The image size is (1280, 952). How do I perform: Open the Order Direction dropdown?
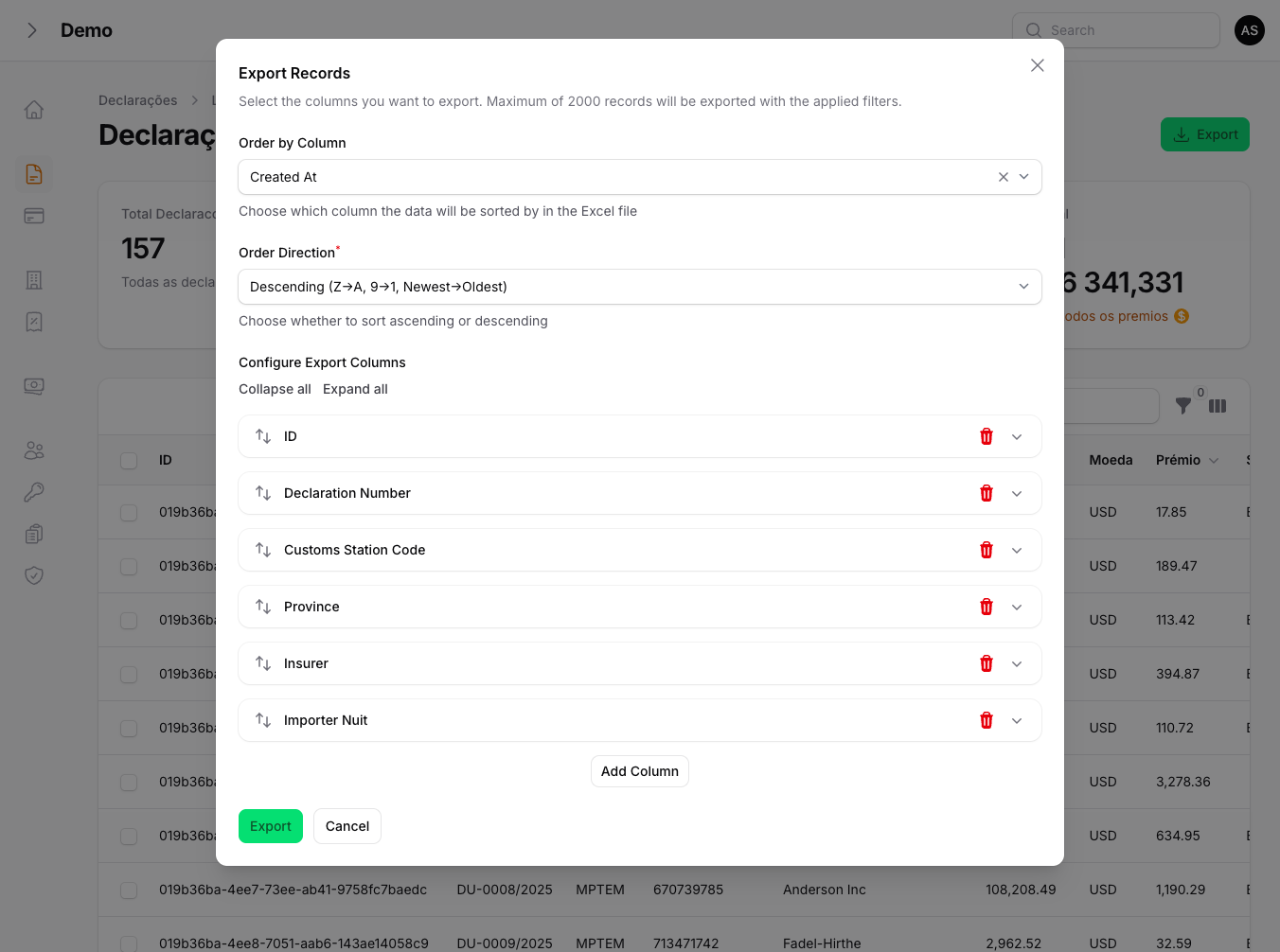(640, 287)
